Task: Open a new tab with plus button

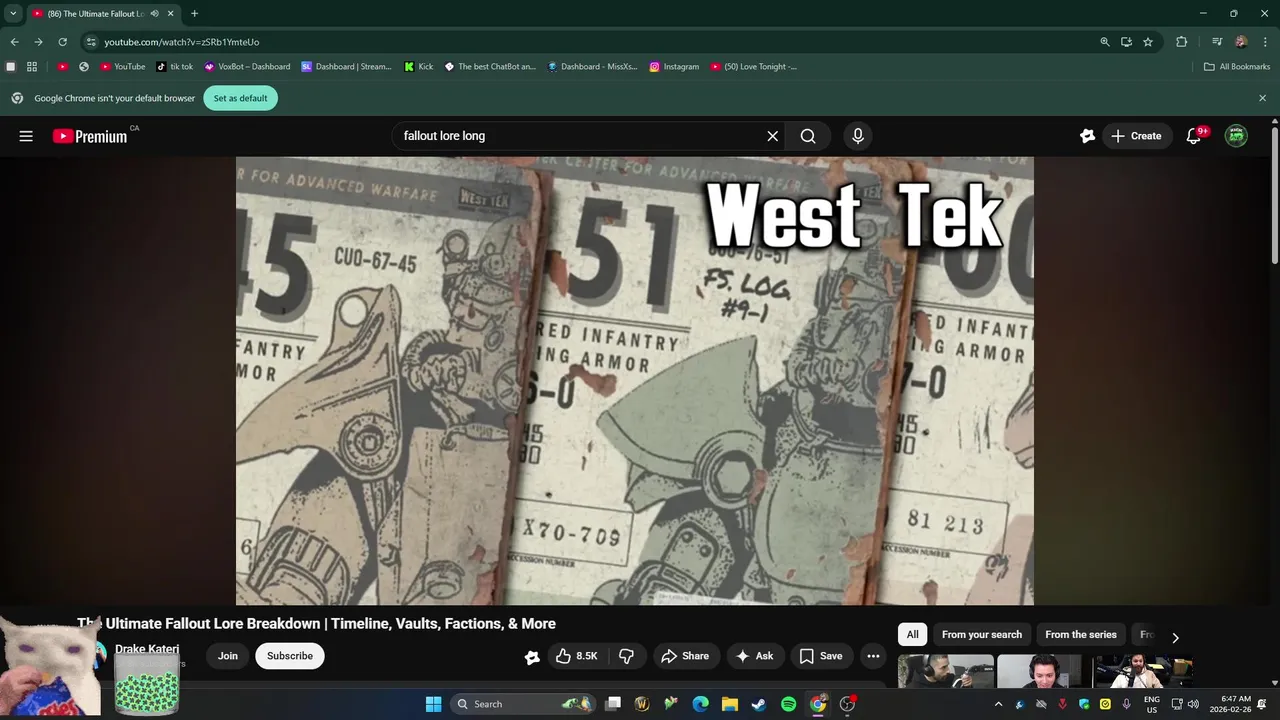Action: click(194, 14)
